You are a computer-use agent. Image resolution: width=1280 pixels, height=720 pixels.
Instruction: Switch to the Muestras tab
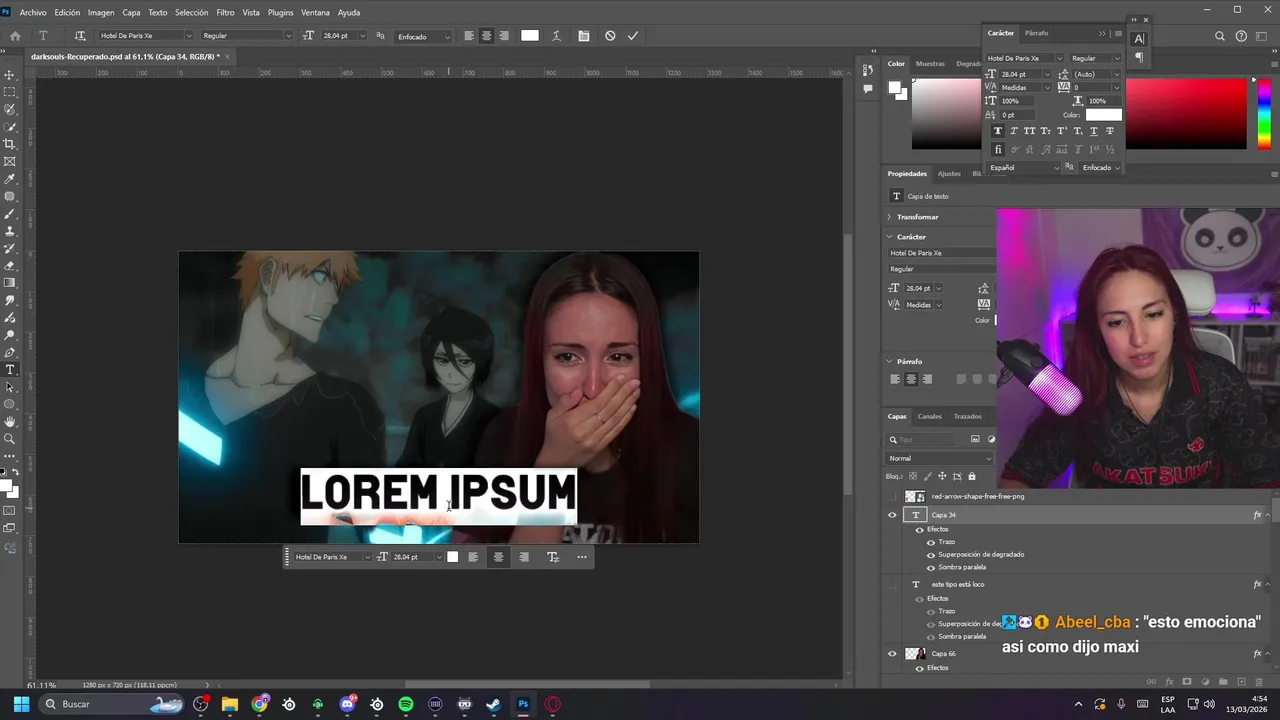(x=930, y=63)
